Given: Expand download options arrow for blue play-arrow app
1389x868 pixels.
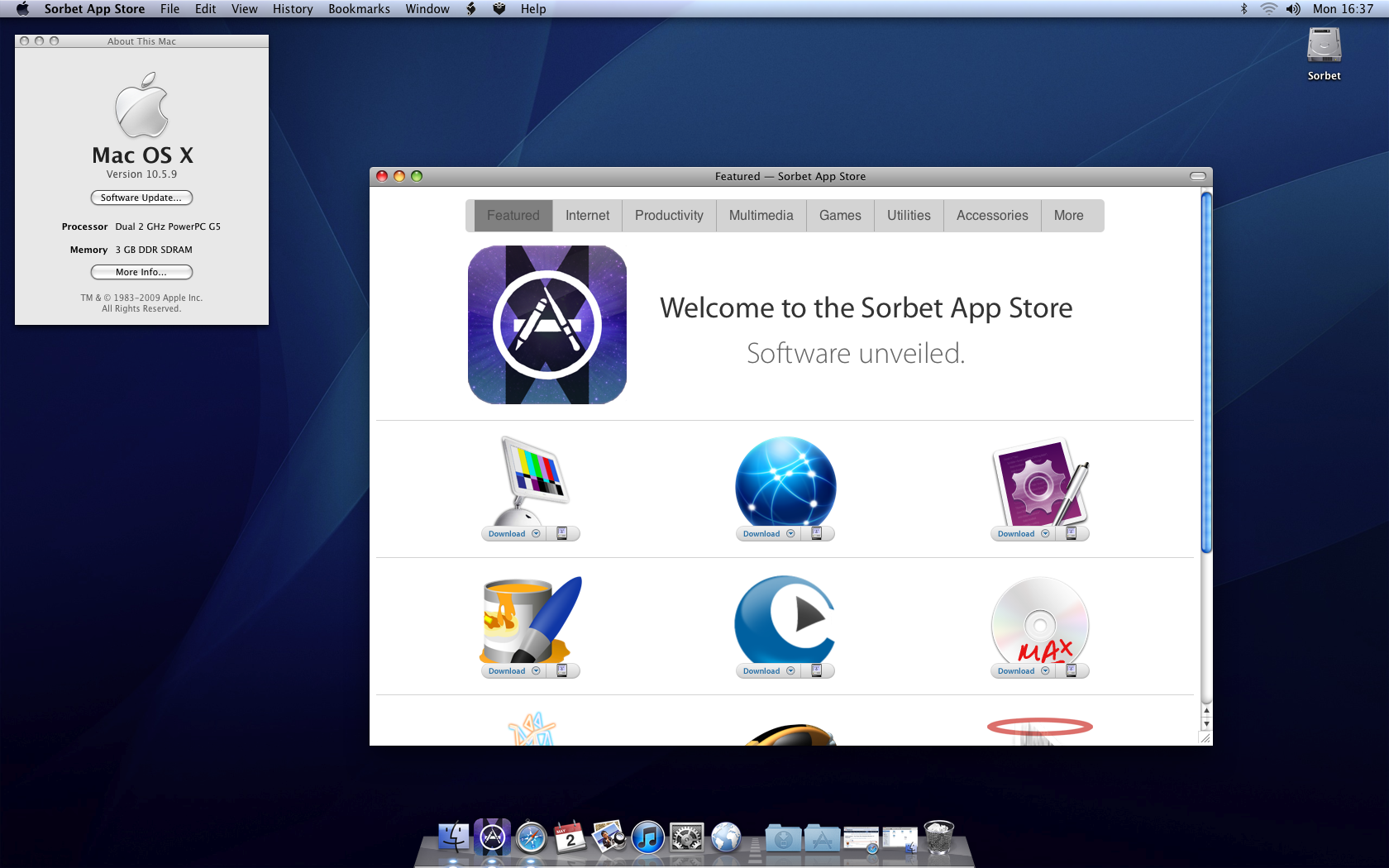Looking at the screenshot, I should (x=790, y=670).
